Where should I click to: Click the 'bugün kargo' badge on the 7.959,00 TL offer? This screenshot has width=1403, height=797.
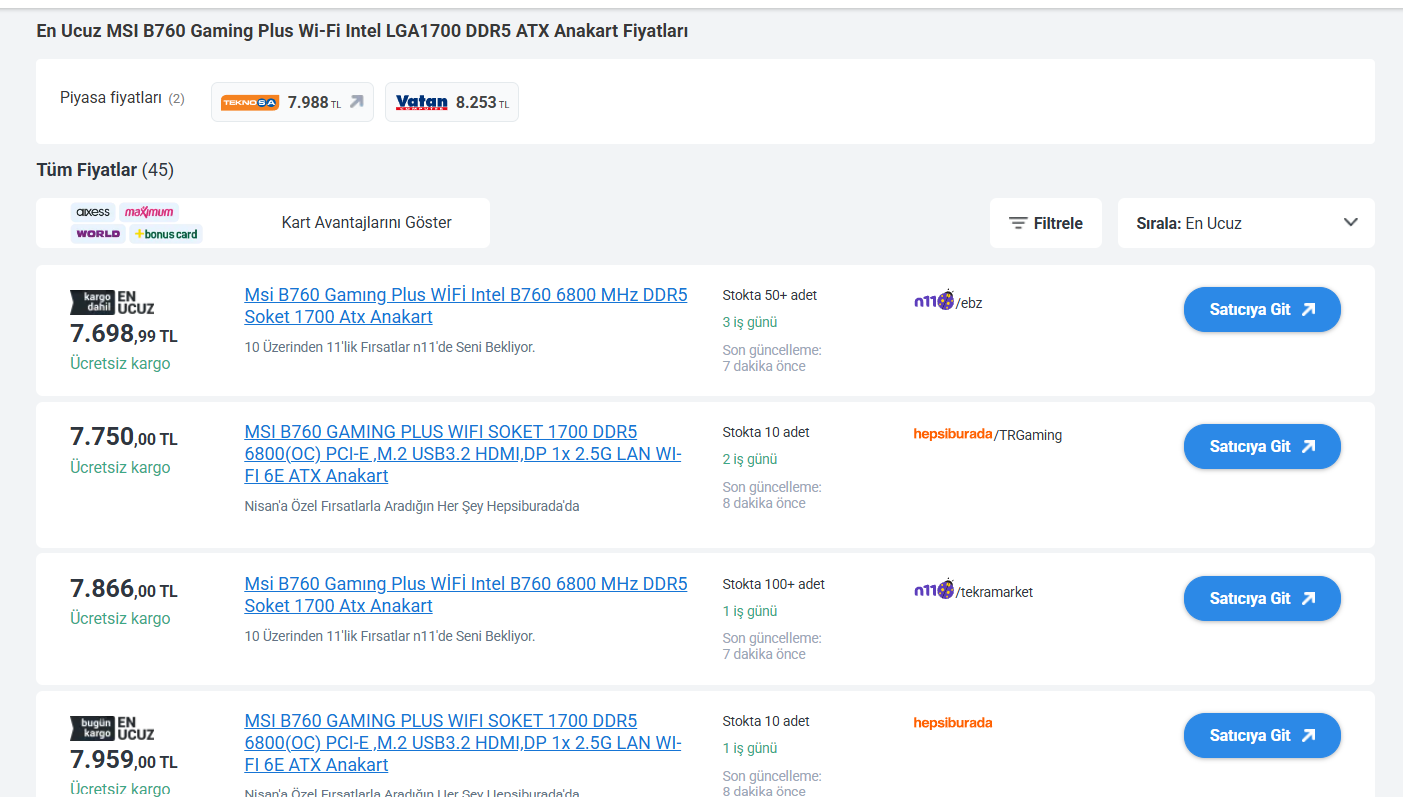click(92, 728)
